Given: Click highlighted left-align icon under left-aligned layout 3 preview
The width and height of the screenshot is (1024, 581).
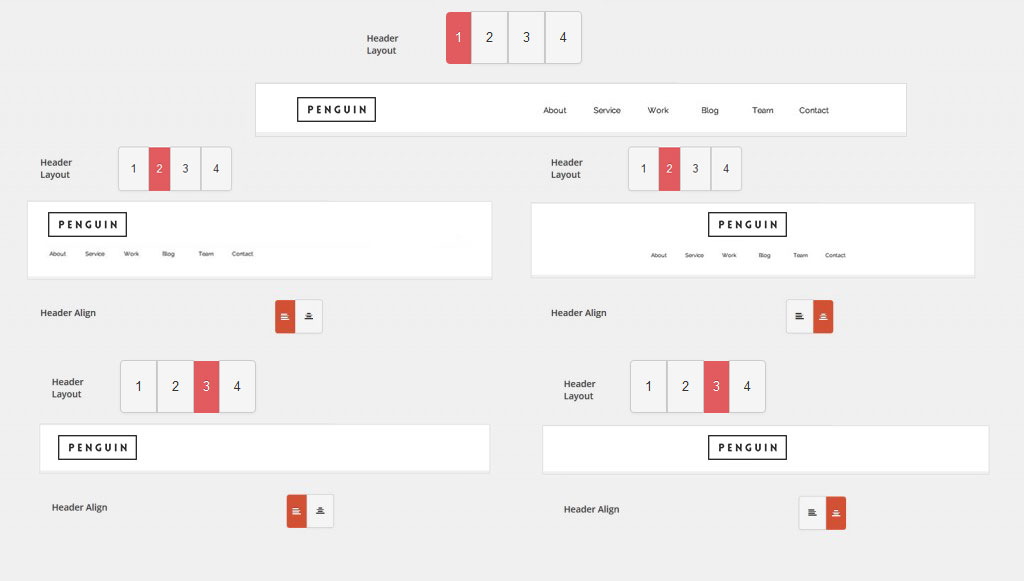Looking at the screenshot, I should (296, 511).
